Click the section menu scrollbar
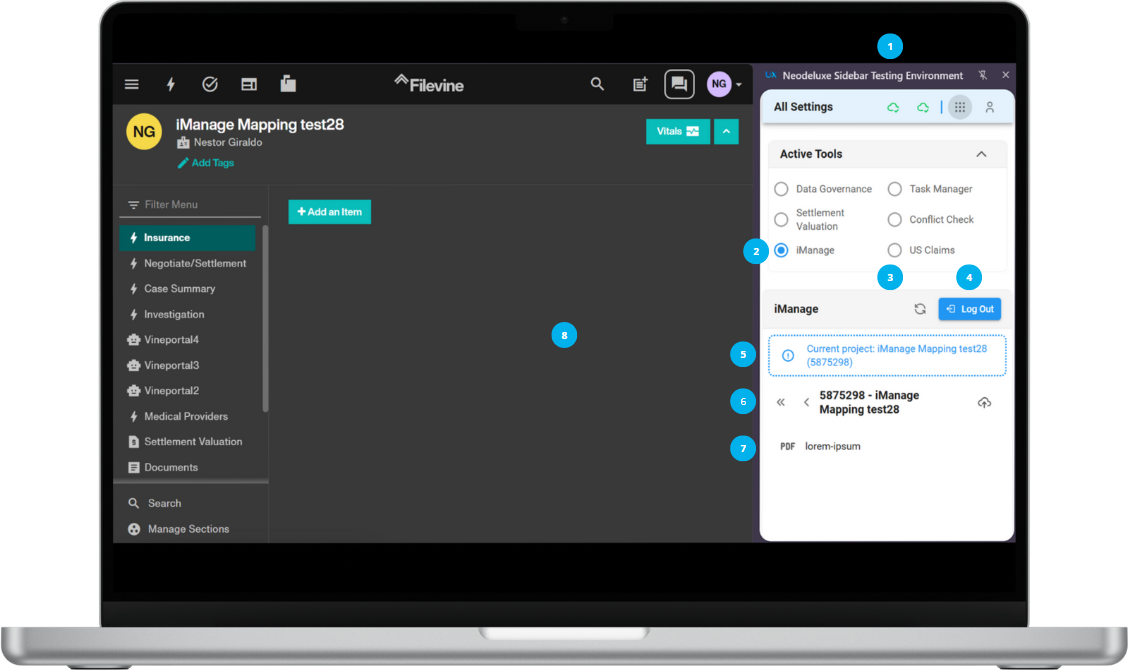1131x670 pixels. pyautogui.click(x=265, y=319)
